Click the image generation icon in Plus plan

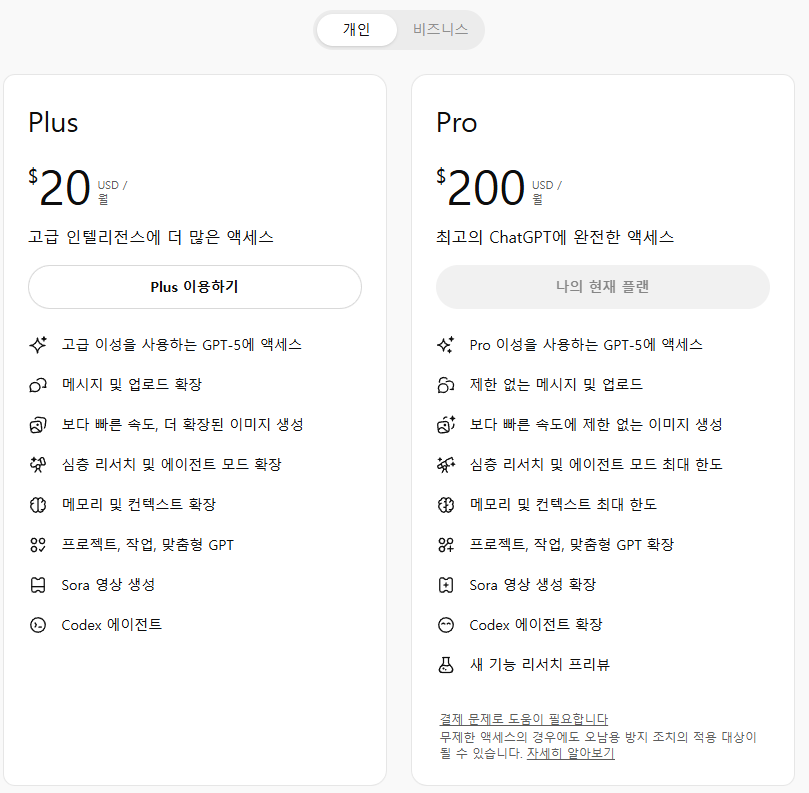click(38, 425)
